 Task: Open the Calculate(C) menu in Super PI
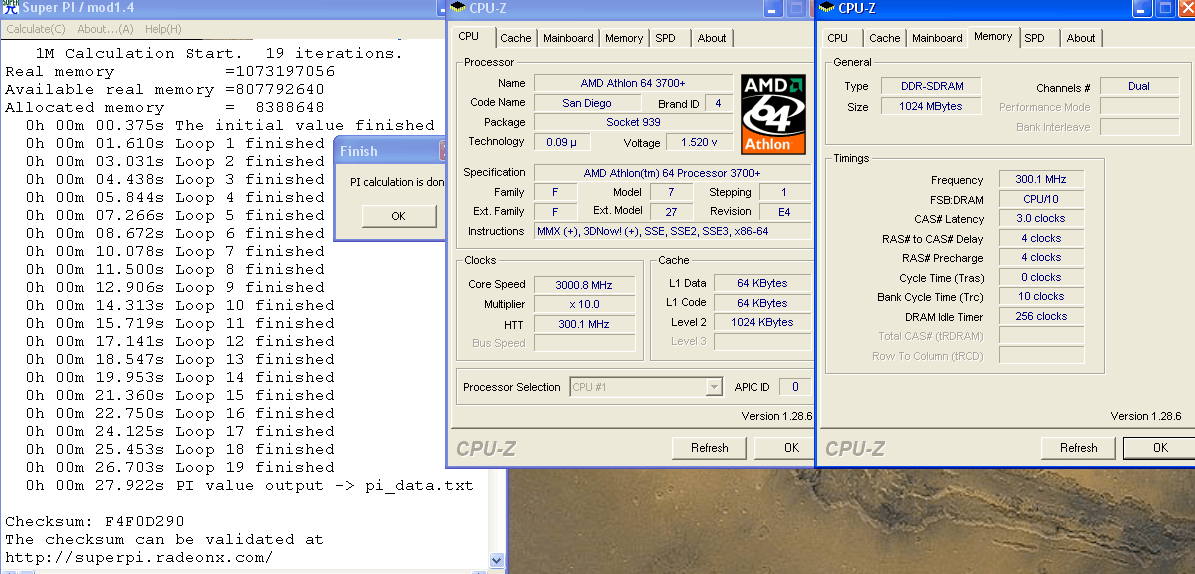tap(36, 29)
